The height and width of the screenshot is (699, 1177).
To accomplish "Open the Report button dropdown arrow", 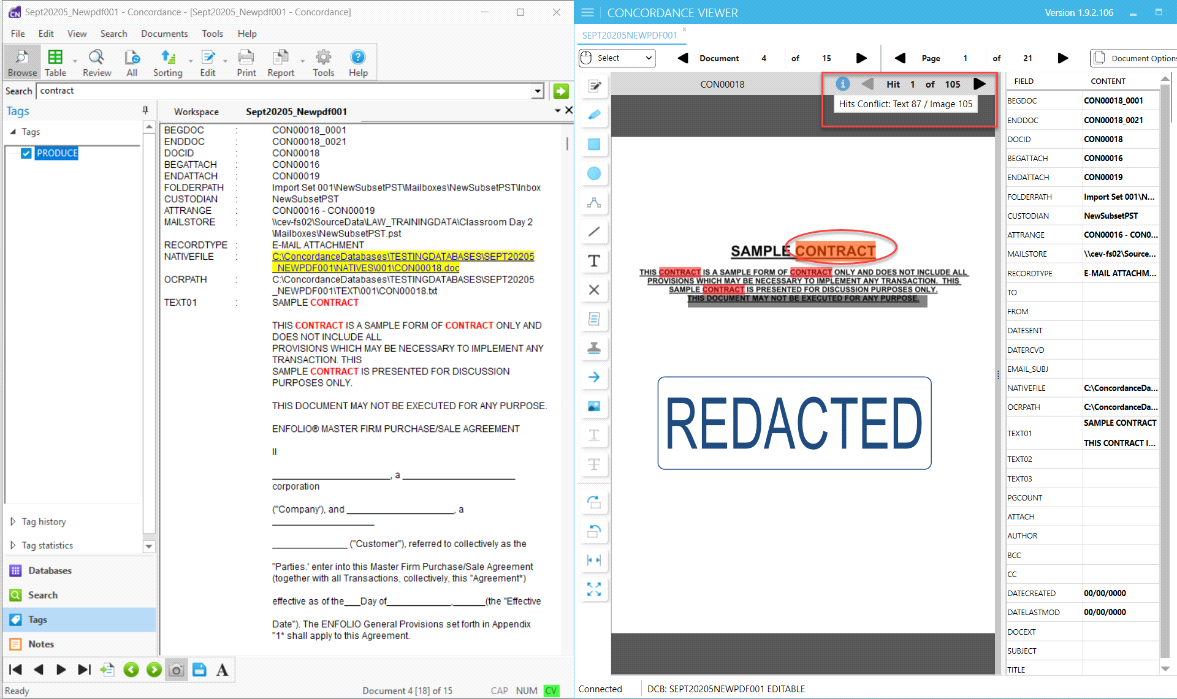I will [302, 61].
